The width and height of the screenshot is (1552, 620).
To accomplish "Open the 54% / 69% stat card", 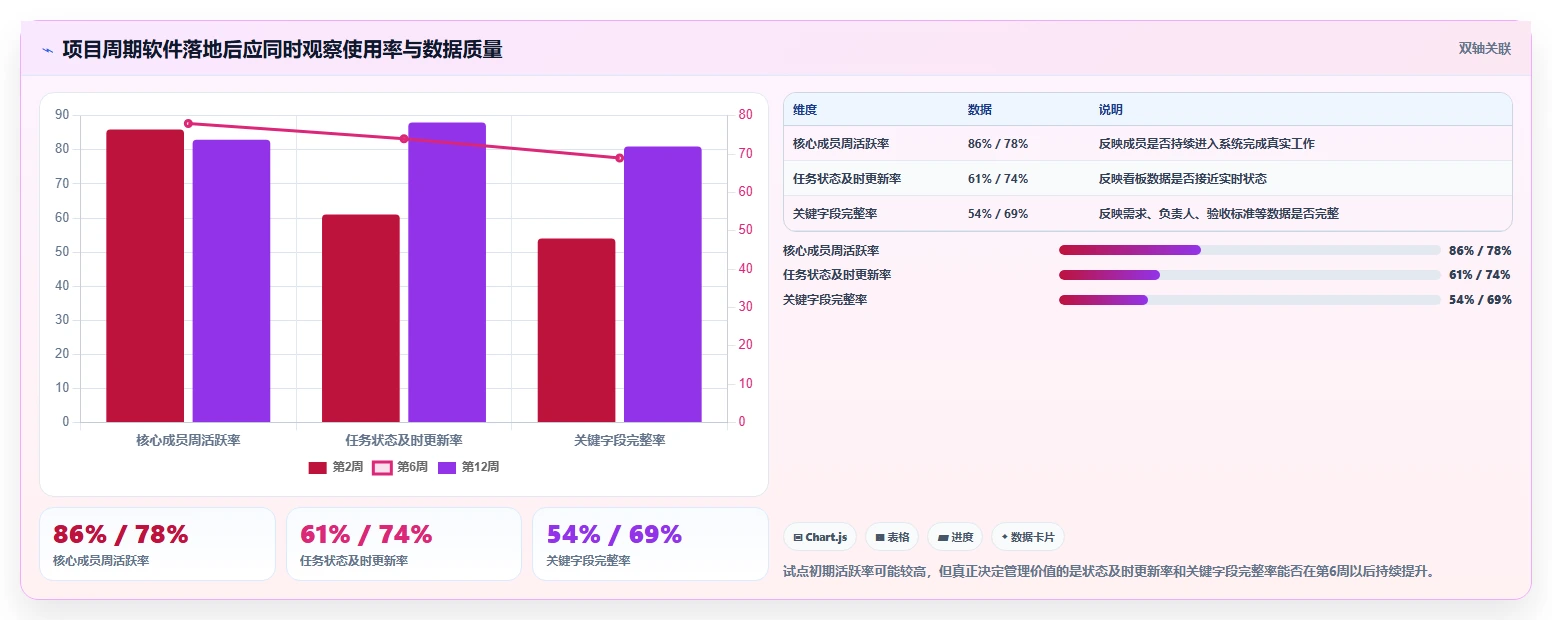I will tap(650, 544).
